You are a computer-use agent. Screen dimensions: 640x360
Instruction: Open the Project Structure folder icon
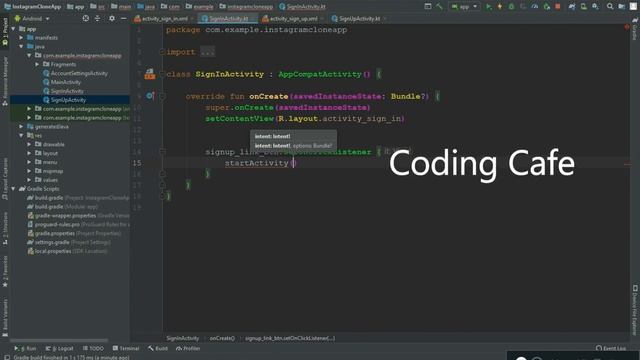622,7
